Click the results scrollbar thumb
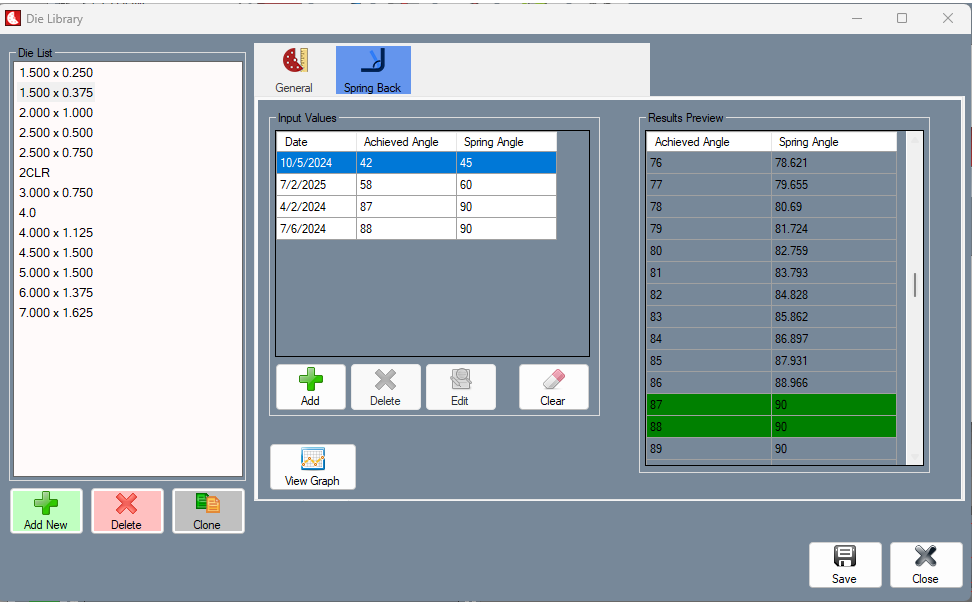Image resolution: width=972 pixels, height=606 pixels. coord(914,285)
